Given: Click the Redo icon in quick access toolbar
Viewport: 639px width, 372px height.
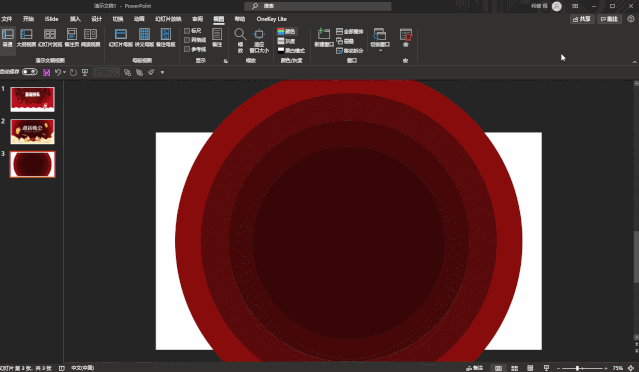Looking at the screenshot, I should click(x=73, y=73).
